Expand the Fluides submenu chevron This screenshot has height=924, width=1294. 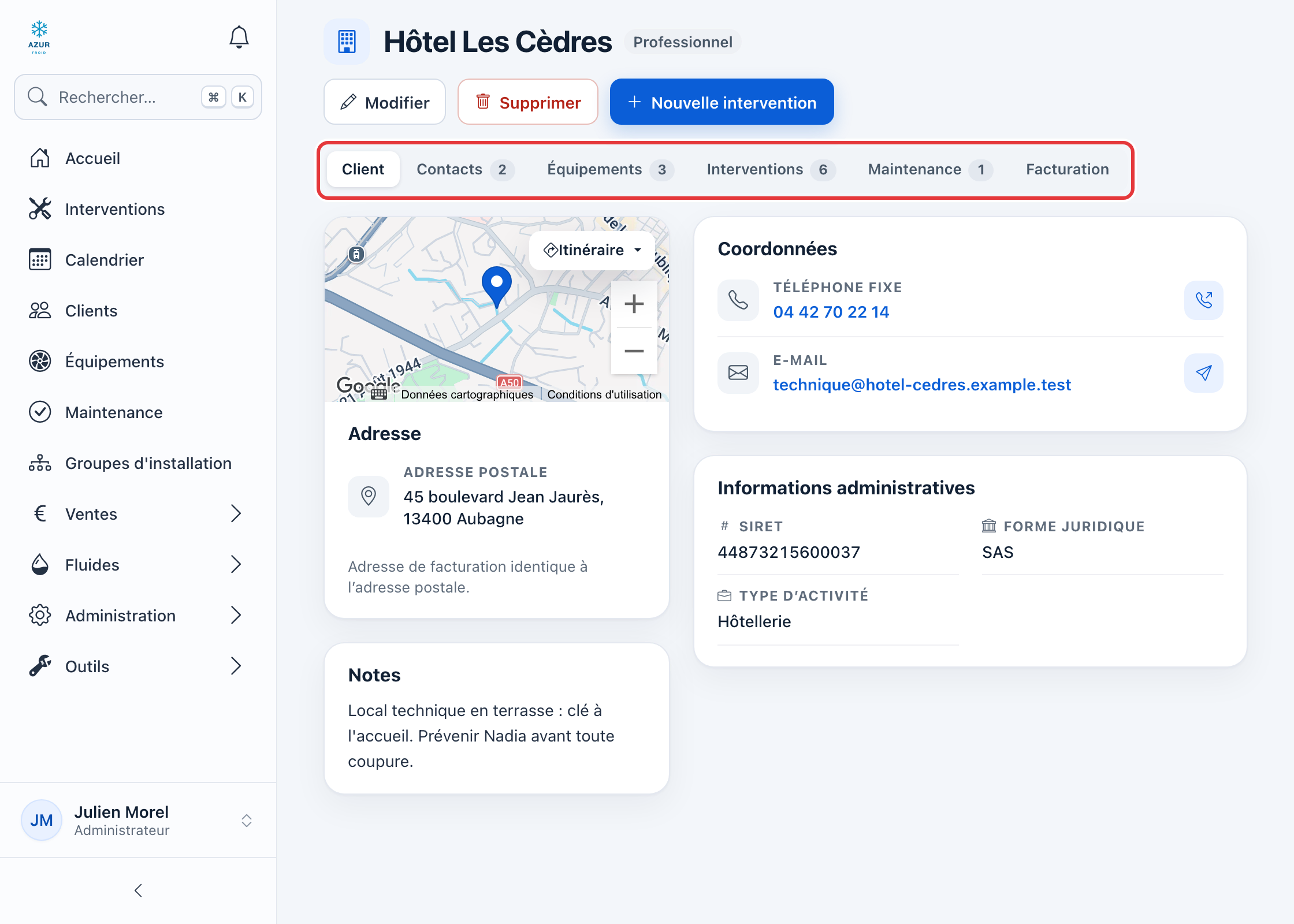tap(236, 564)
